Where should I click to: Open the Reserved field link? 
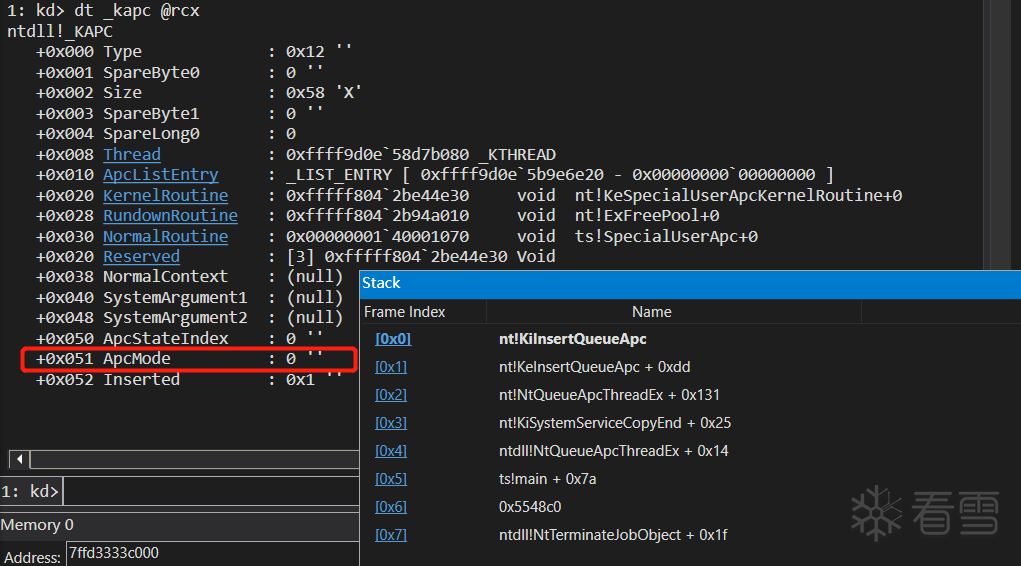click(x=141, y=257)
